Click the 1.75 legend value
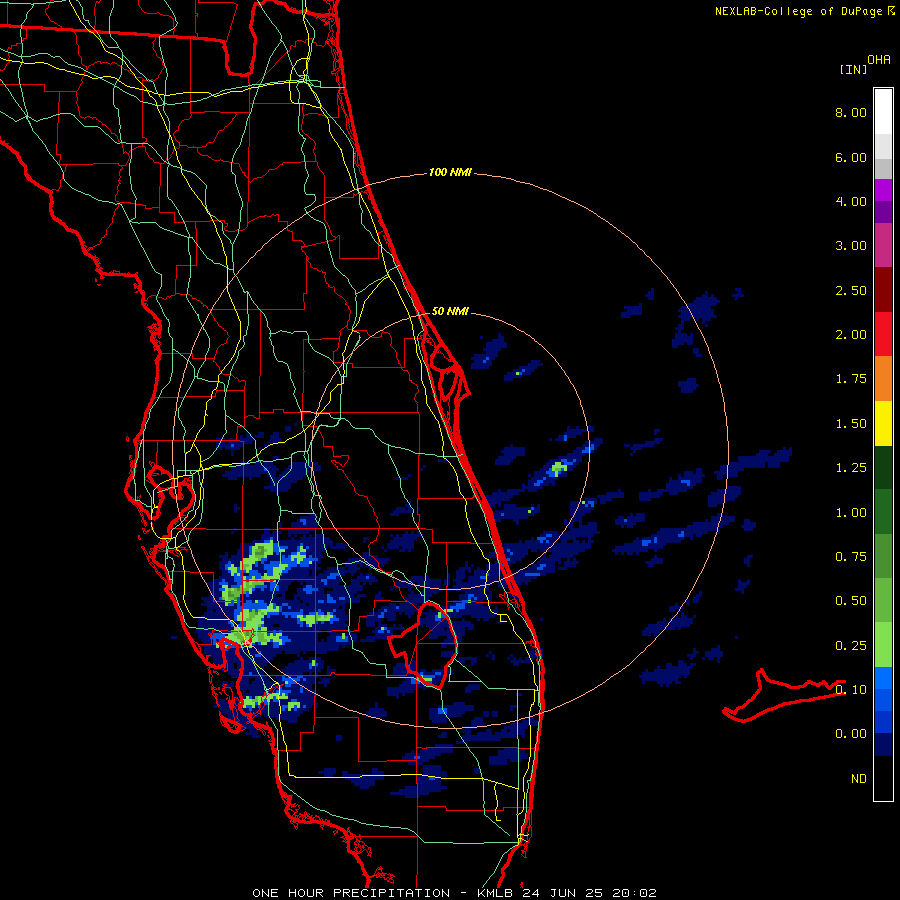Image resolution: width=900 pixels, height=900 pixels. (x=851, y=379)
